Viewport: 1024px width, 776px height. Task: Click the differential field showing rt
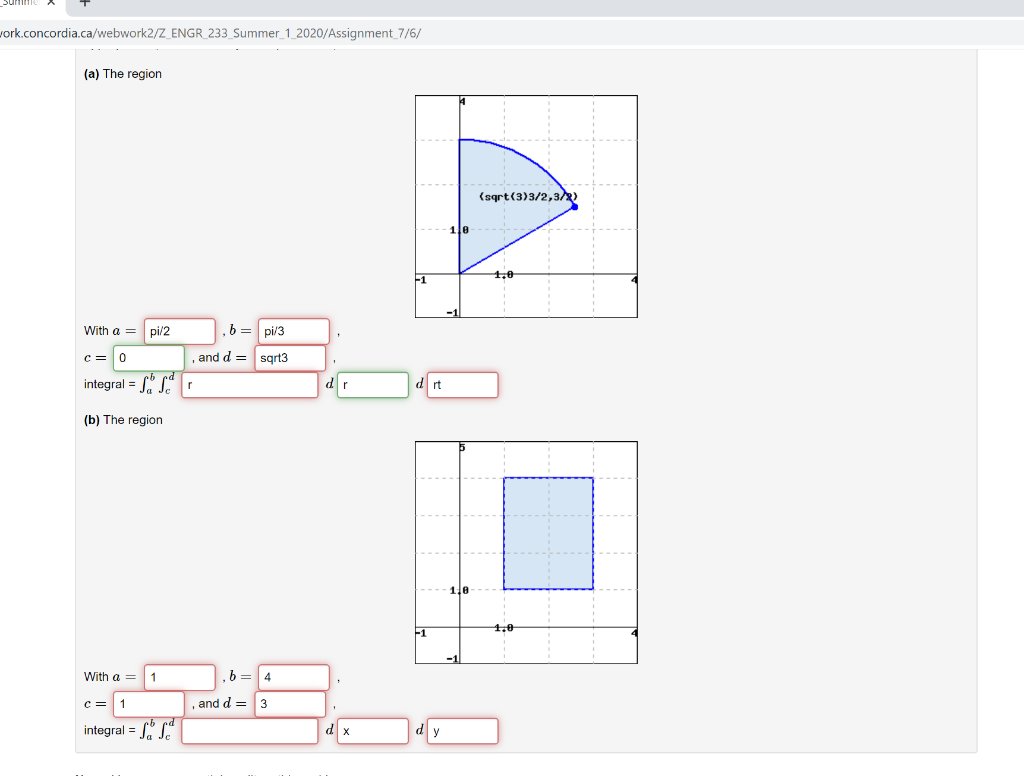point(462,384)
